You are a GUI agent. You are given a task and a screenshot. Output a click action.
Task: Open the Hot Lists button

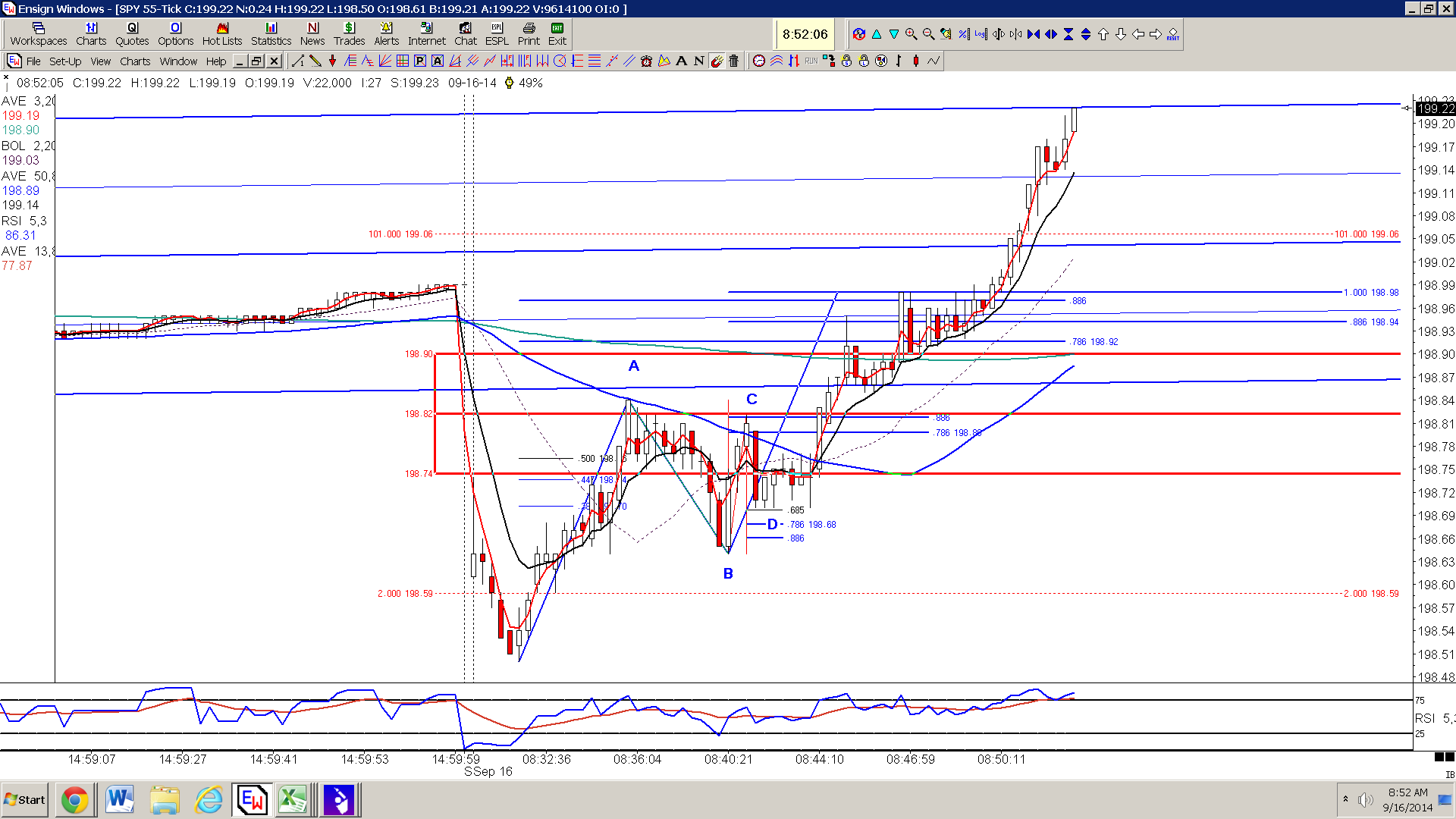[x=222, y=34]
